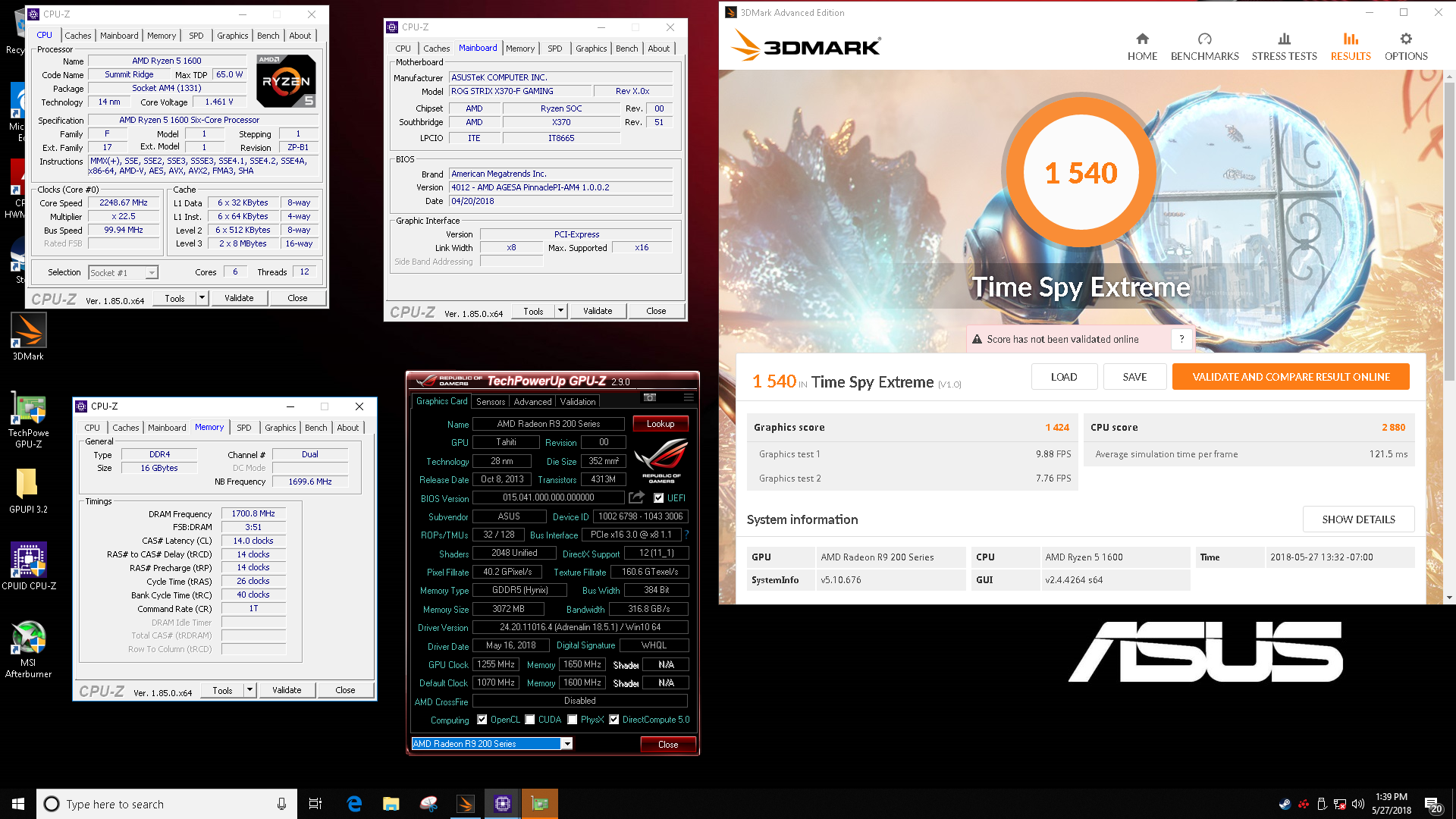This screenshot has height=819, width=1456.
Task: Open the STRESS TESTS section in 3DMark
Action: pos(1284,47)
